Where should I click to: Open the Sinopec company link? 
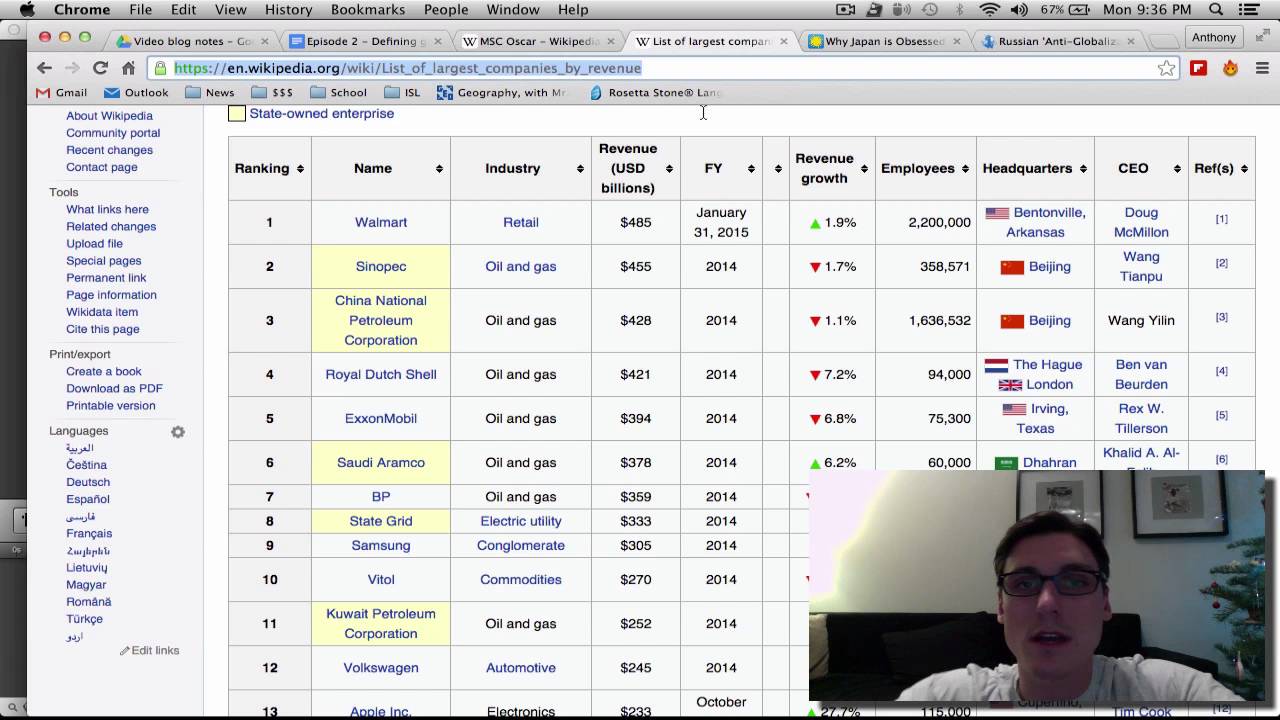[381, 267]
